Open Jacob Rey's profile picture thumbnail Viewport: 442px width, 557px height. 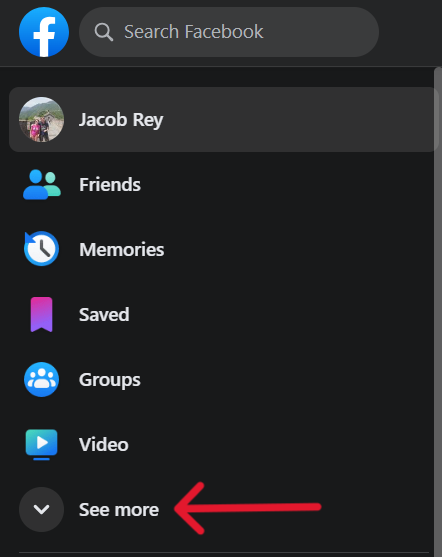42,119
